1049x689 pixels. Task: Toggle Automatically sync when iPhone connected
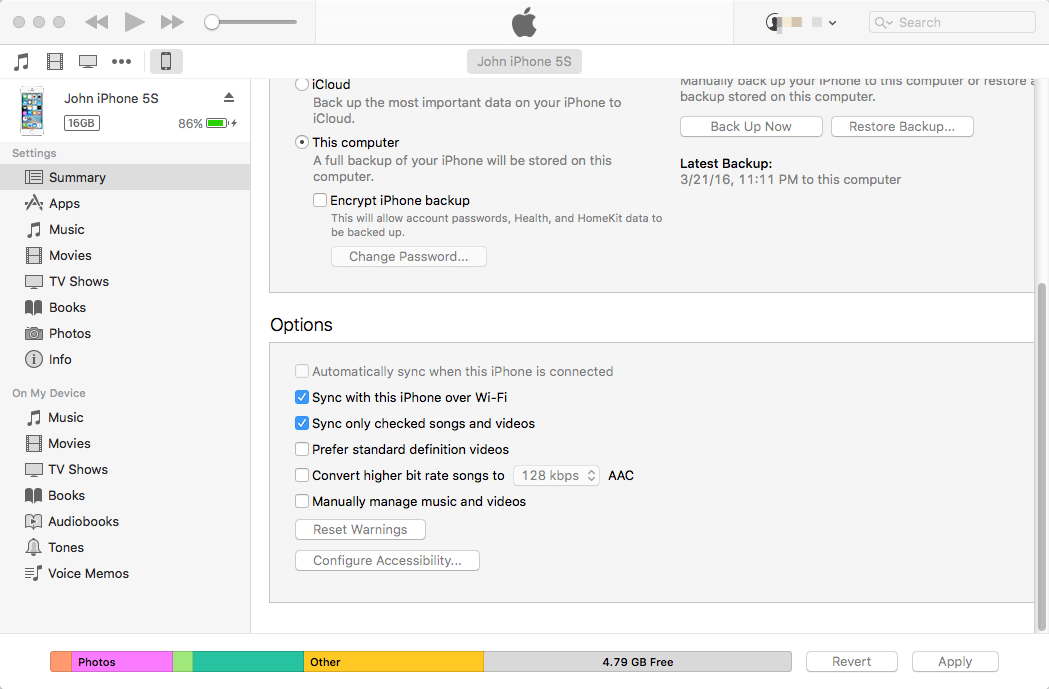click(302, 371)
